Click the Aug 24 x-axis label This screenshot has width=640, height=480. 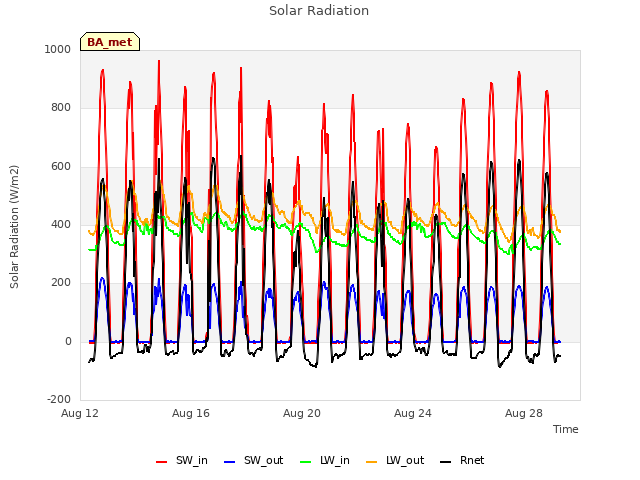413,413
